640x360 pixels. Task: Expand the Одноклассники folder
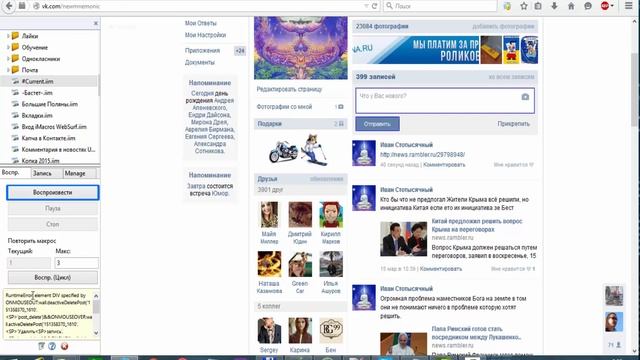pyautogui.click(x=8, y=59)
